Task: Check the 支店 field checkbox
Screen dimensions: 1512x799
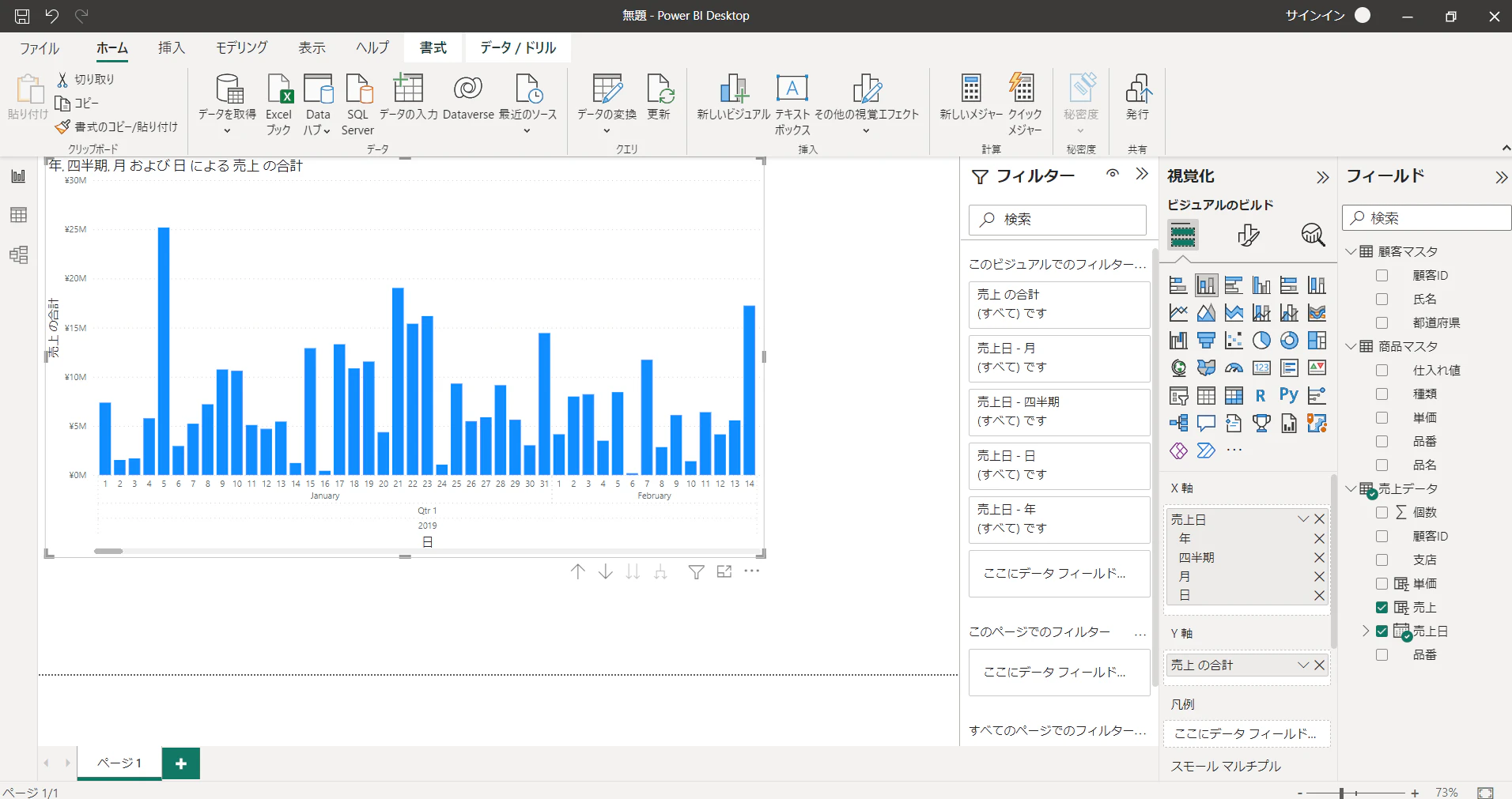Action: 1382,560
